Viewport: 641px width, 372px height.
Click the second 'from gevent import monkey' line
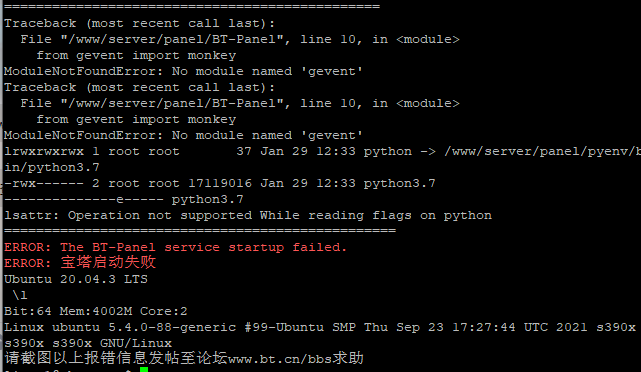[x=136, y=119]
